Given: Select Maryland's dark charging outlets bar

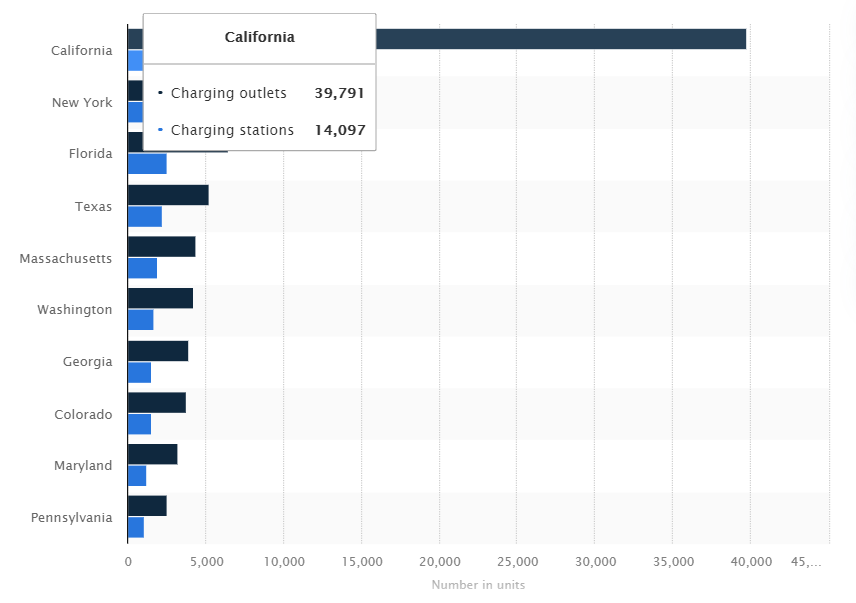Looking at the screenshot, I should pyautogui.click(x=153, y=455).
